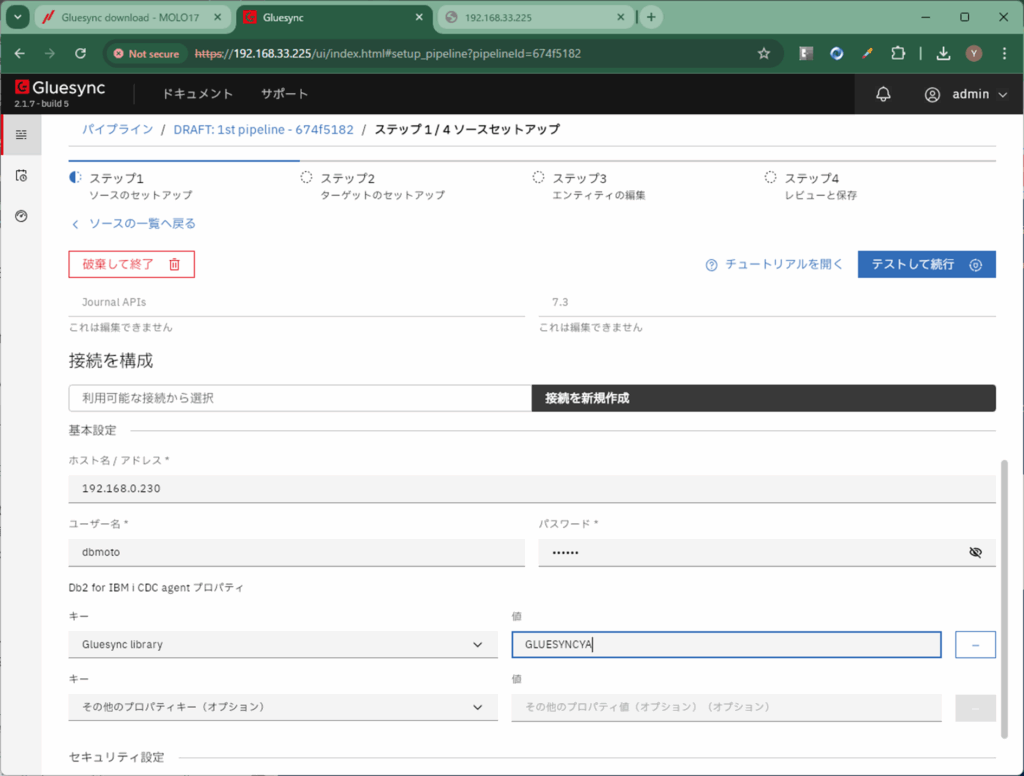This screenshot has height=776, width=1024.
Task: Open the dashboard gauge icon in sidebar
Action: (x=21, y=216)
